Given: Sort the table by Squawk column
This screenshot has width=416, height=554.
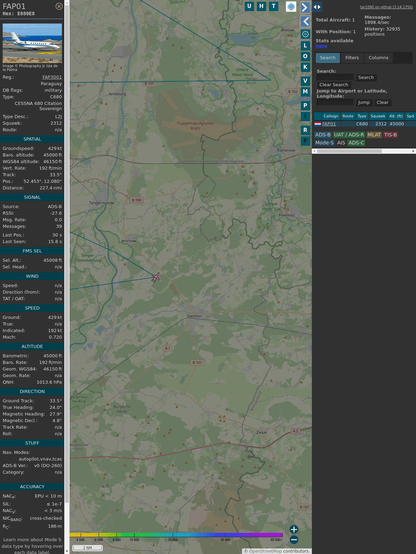Looking at the screenshot, I should [x=378, y=116].
